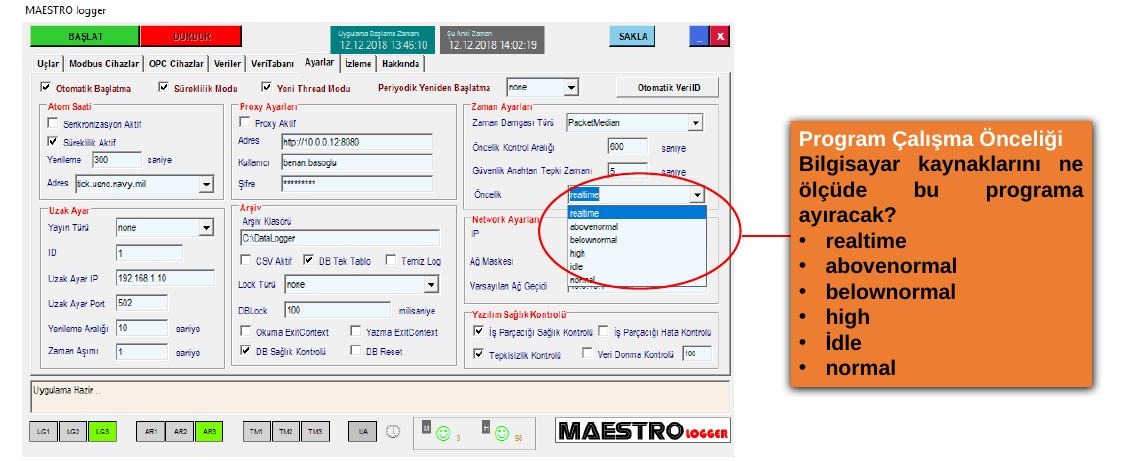Switch to the Modbus Cihazlar tab
The width and height of the screenshot is (1134, 461).
[105, 64]
